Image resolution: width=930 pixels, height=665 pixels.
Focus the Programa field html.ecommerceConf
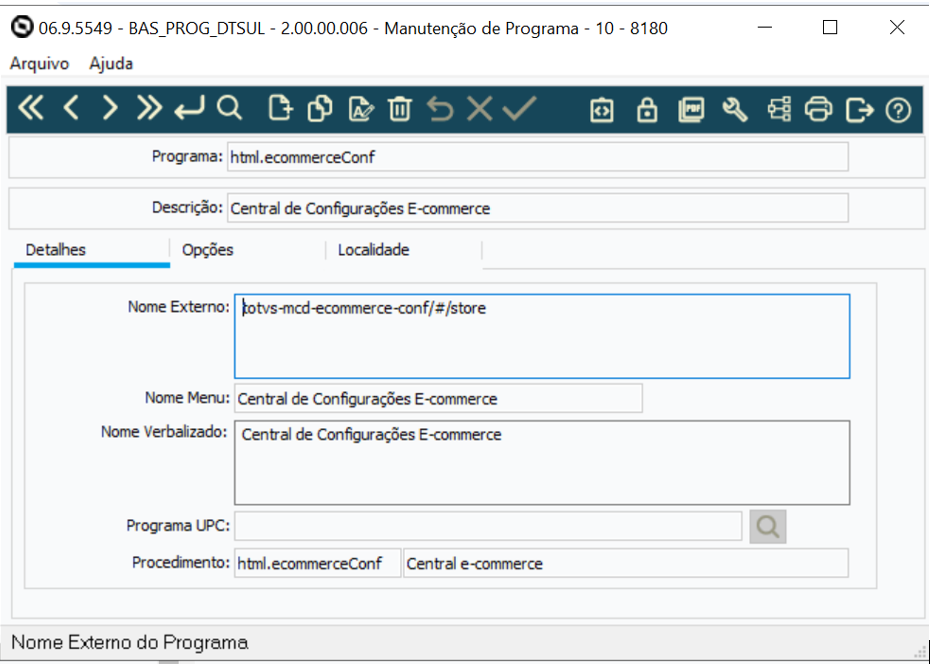538,157
